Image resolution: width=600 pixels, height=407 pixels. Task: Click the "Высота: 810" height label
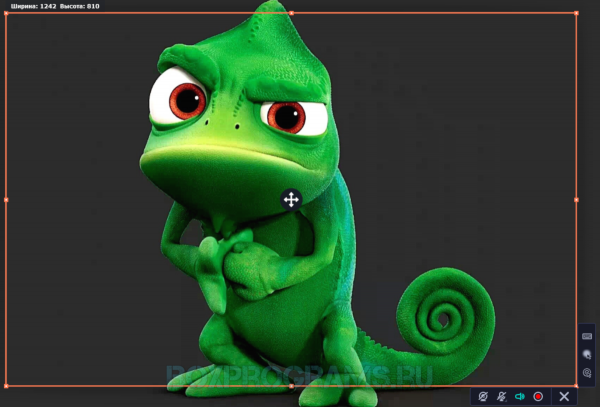[x=80, y=6]
